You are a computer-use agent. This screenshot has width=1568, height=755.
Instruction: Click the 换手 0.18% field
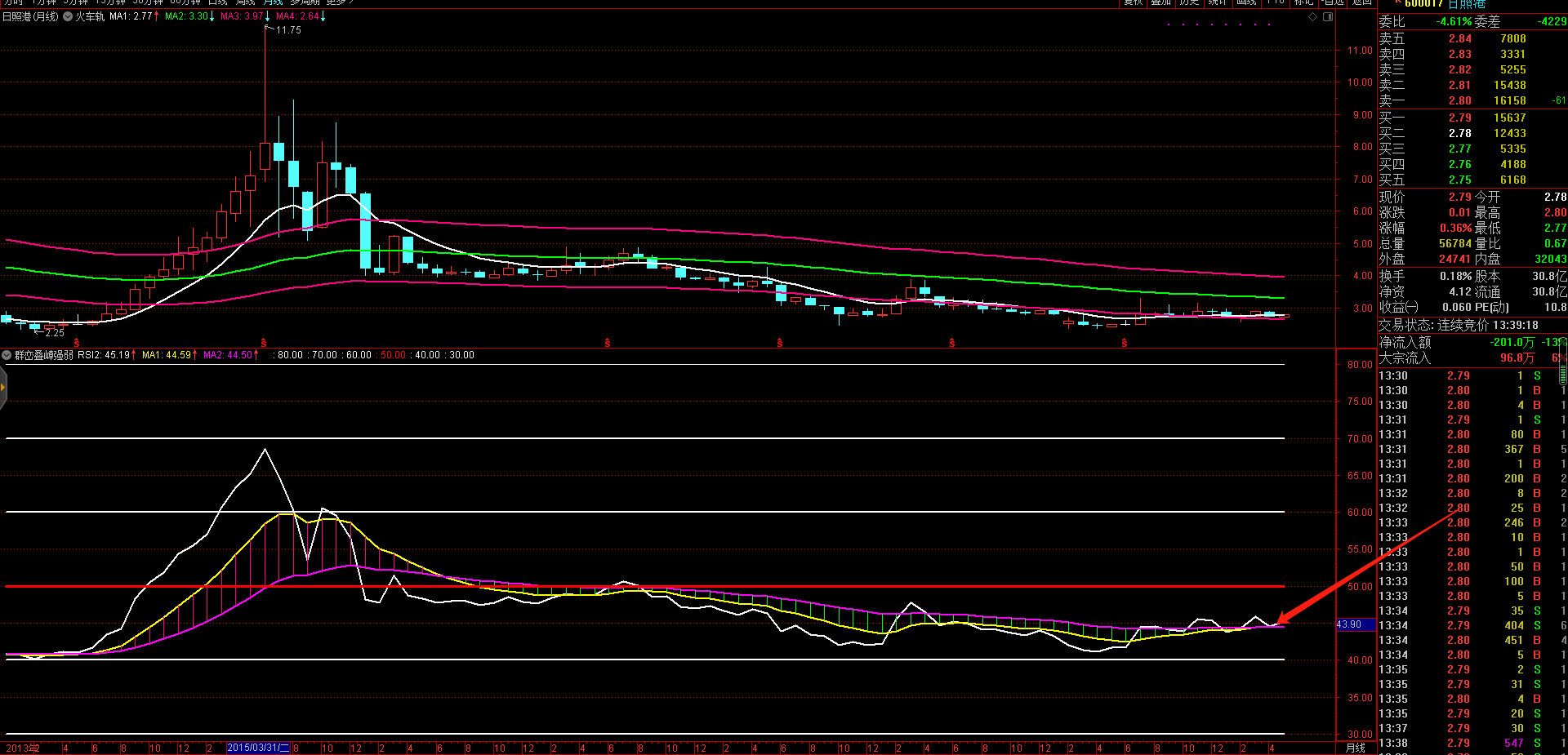tap(1425, 276)
